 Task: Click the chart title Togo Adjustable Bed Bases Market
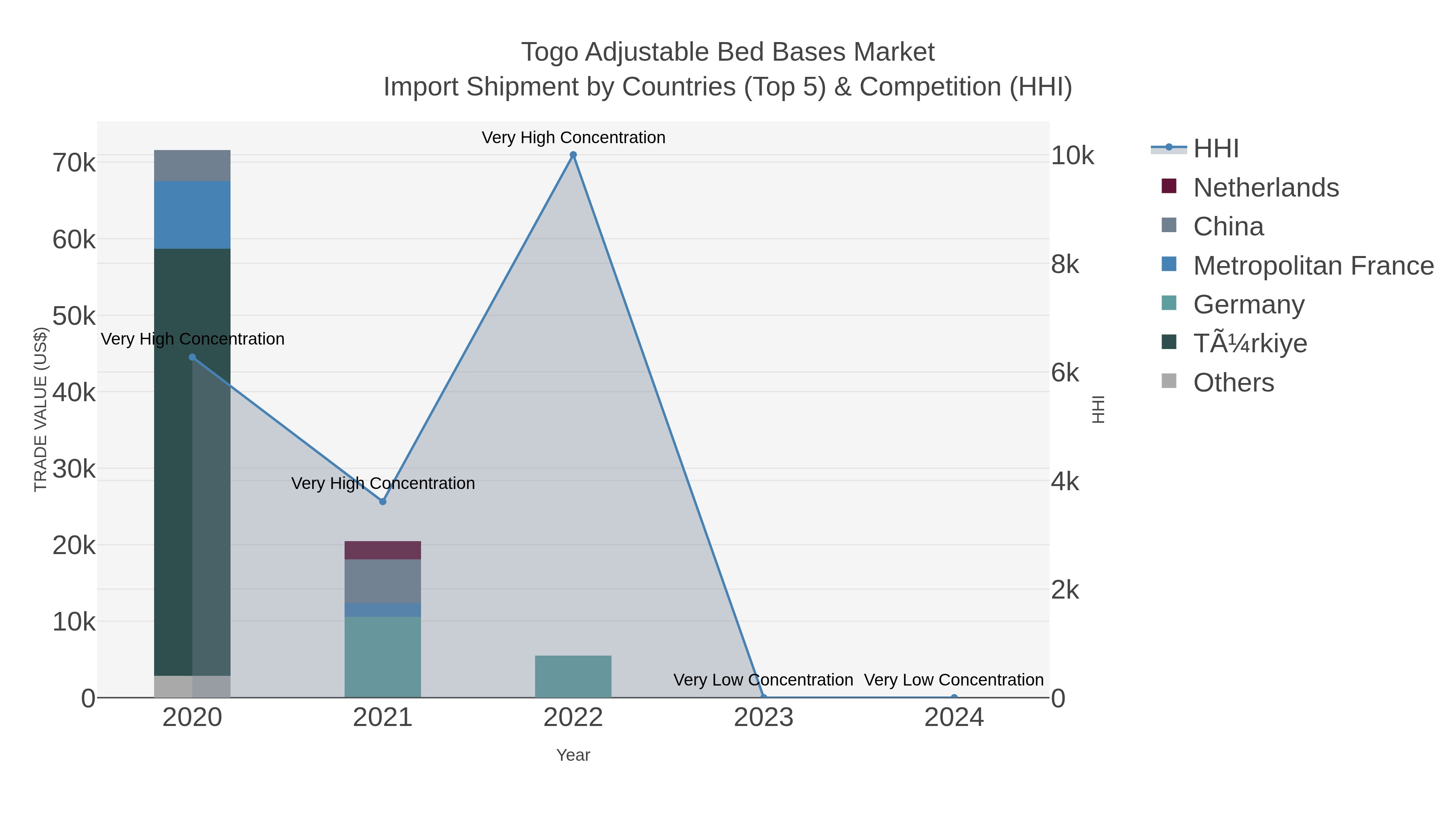click(x=728, y=52)
